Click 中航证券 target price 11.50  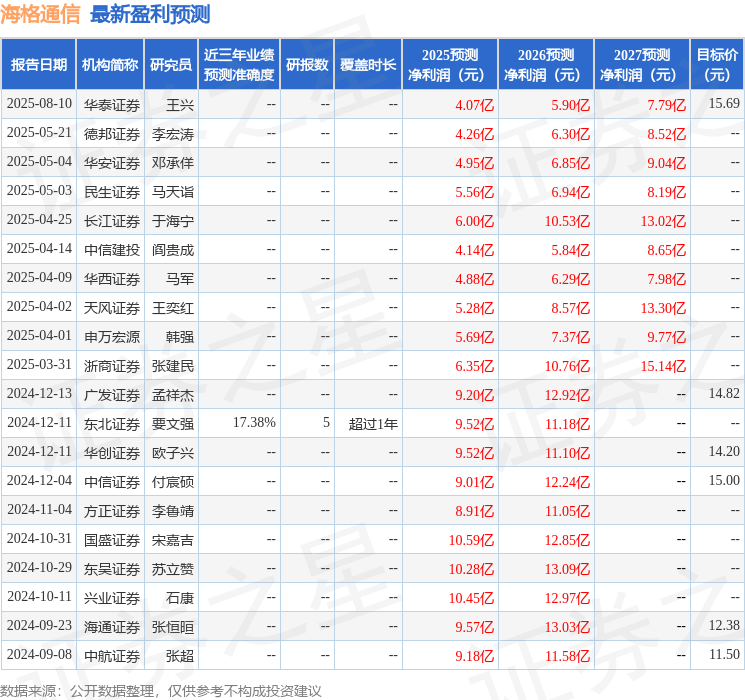(x=724, y=654)
